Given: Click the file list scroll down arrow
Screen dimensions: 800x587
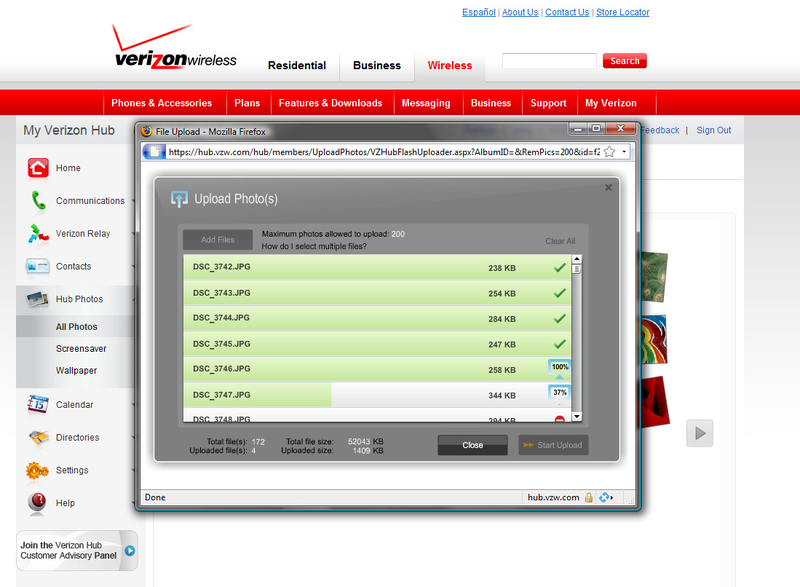Looking at the screenshot, I should coord(577,417).
